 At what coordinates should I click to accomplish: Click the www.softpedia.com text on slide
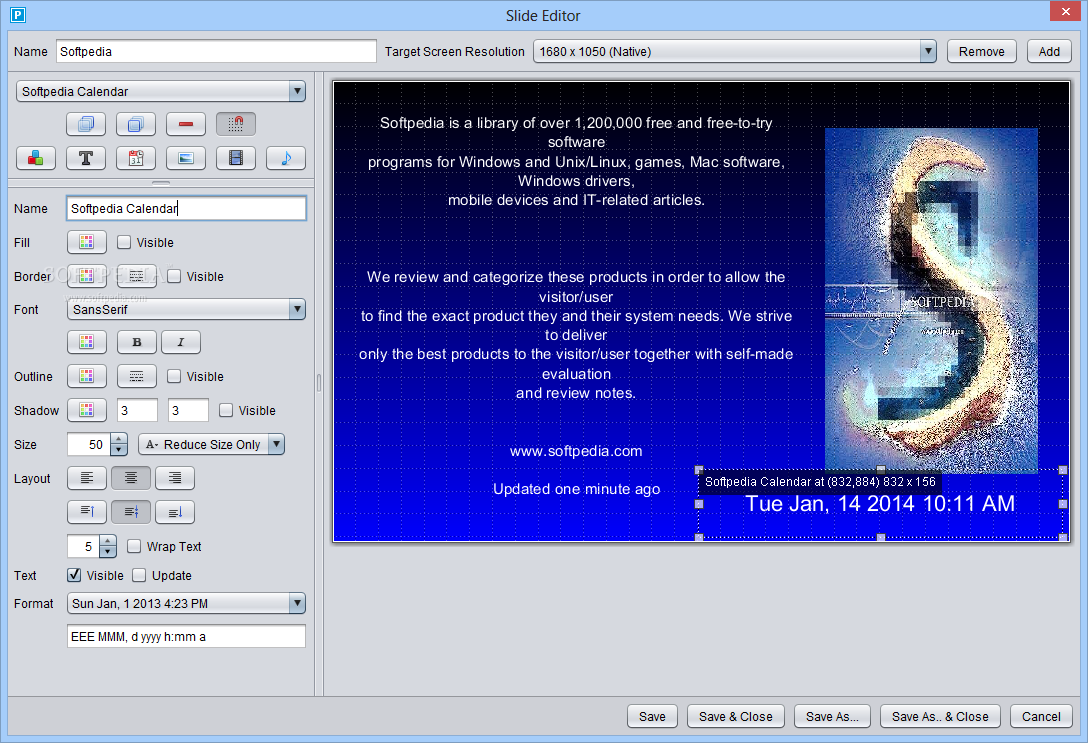576,451
